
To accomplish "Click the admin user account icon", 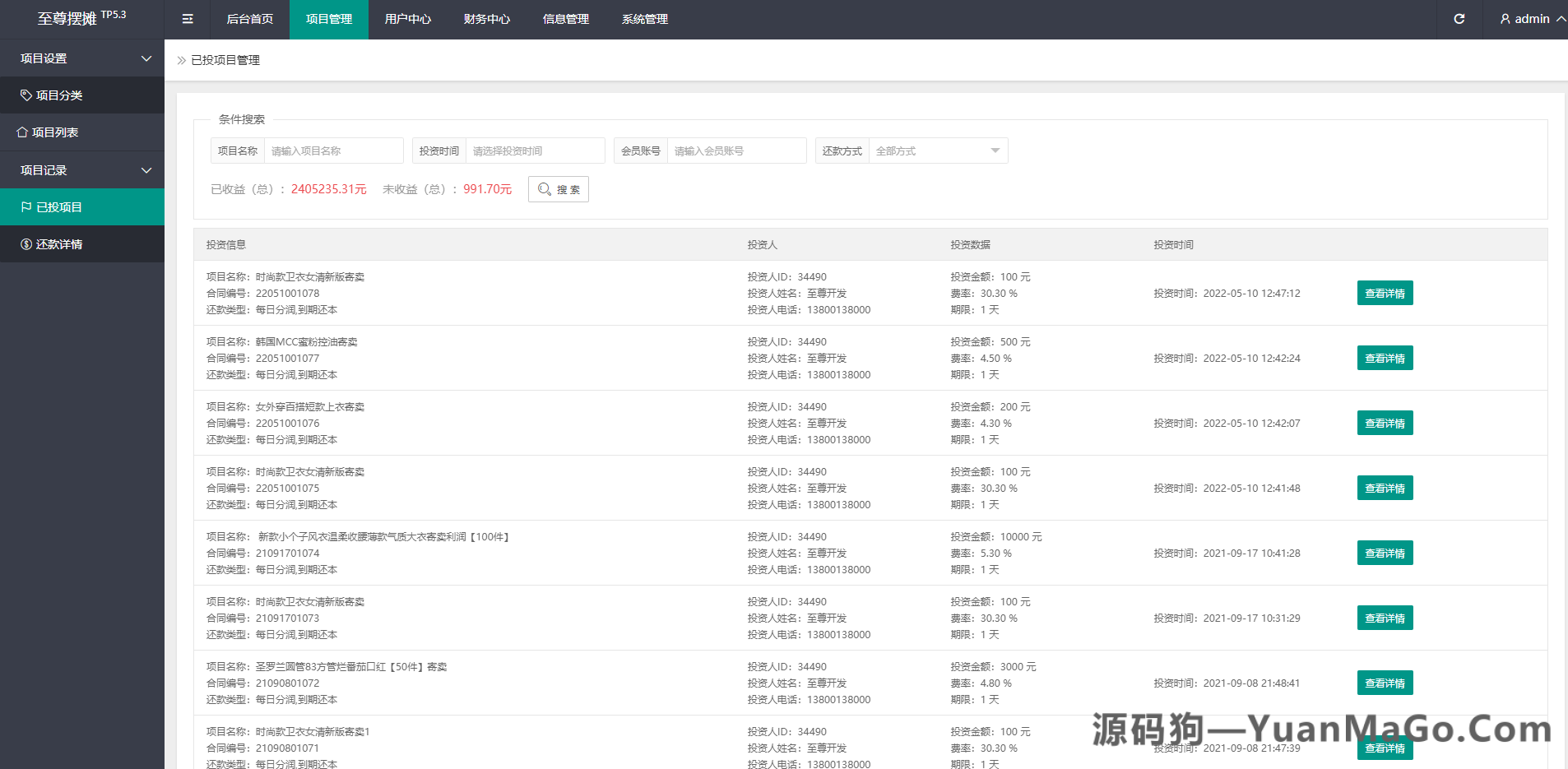I will coord(1505,18).
